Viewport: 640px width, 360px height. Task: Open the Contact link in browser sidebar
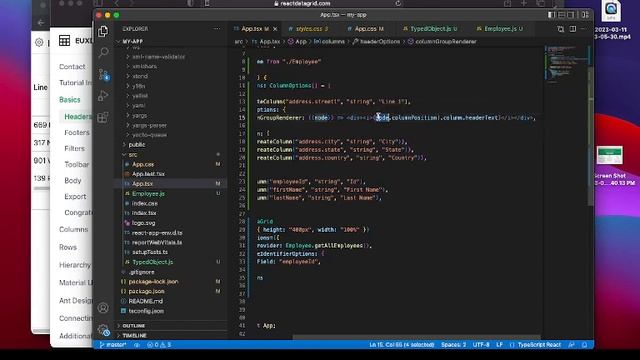[x=72, y=67]
